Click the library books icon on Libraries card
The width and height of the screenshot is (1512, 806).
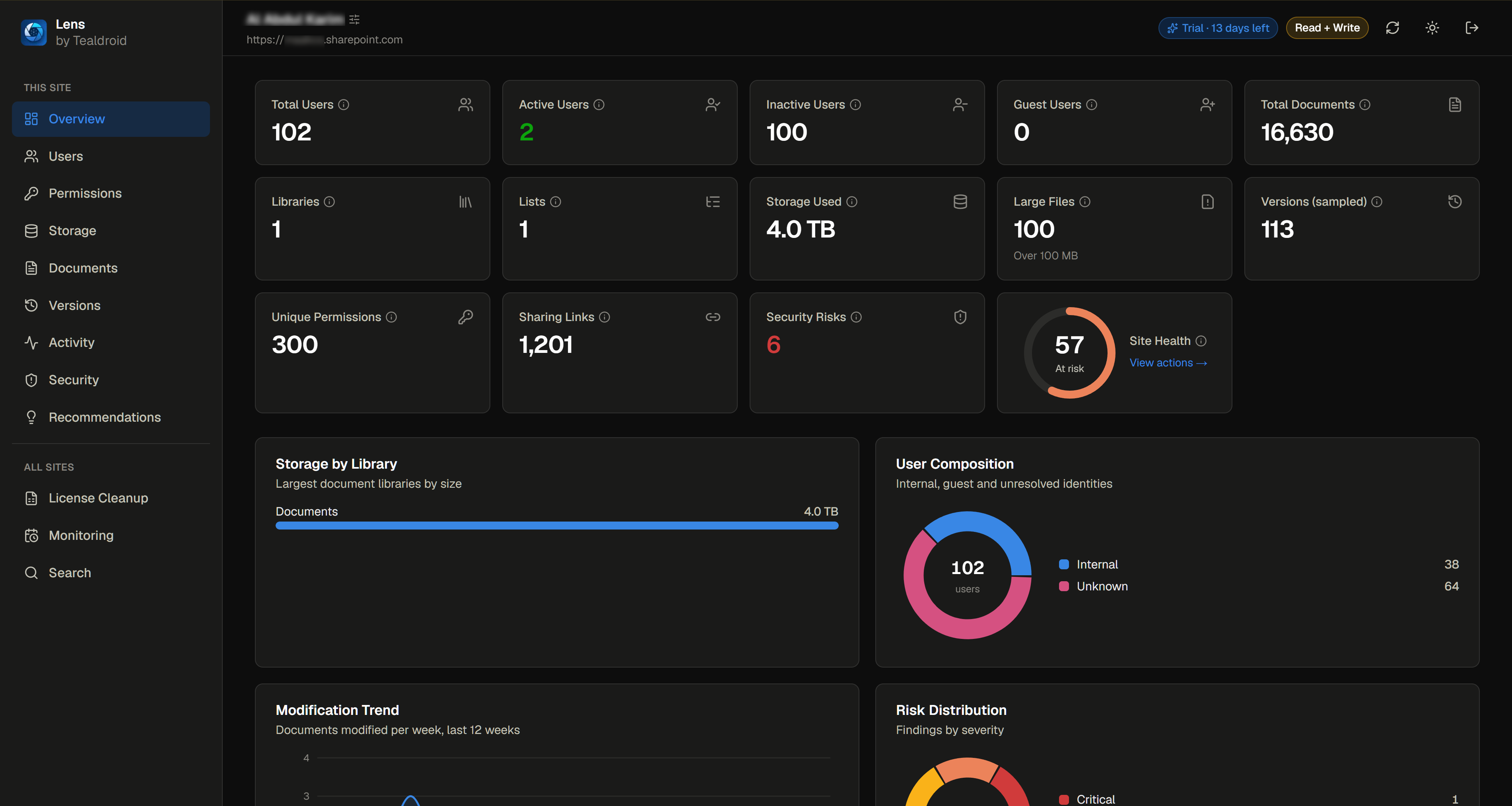tap(465, 202)
